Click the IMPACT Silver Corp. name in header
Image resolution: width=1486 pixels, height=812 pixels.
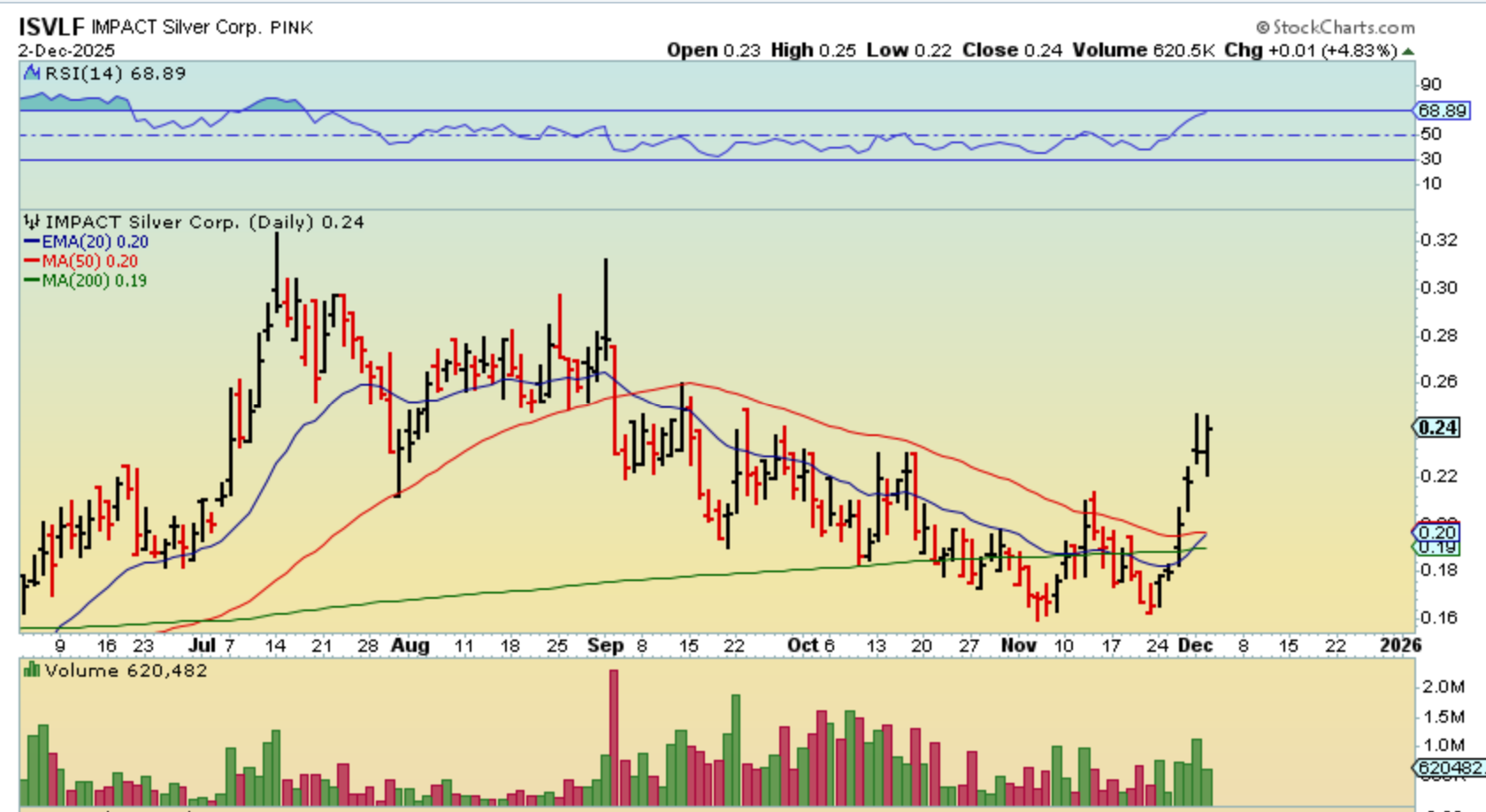coord(176,27)
